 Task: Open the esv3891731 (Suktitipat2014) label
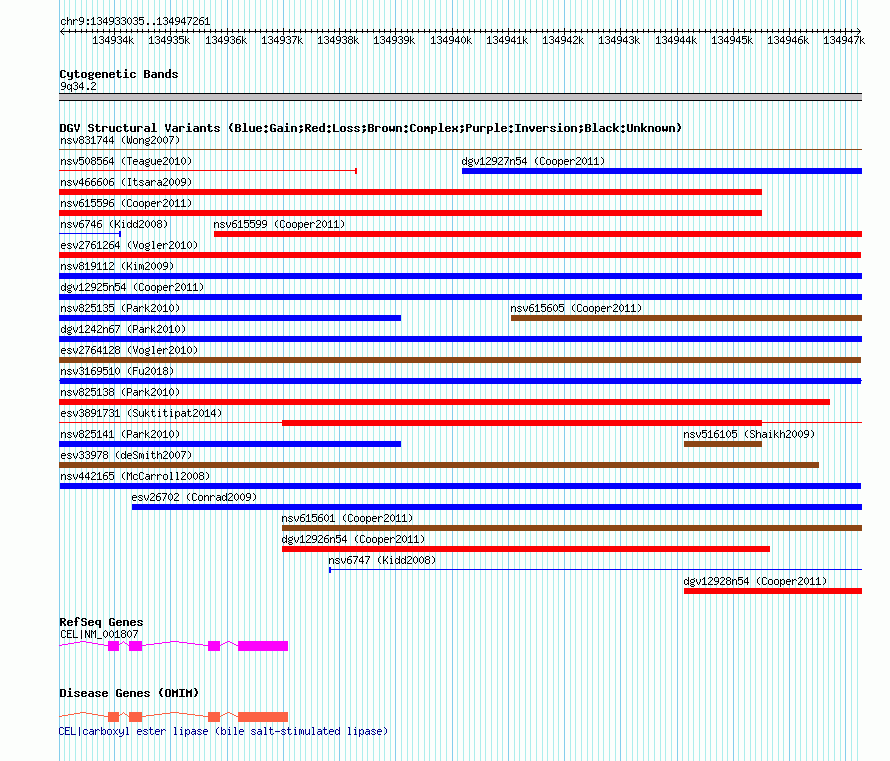pos(141,413)
